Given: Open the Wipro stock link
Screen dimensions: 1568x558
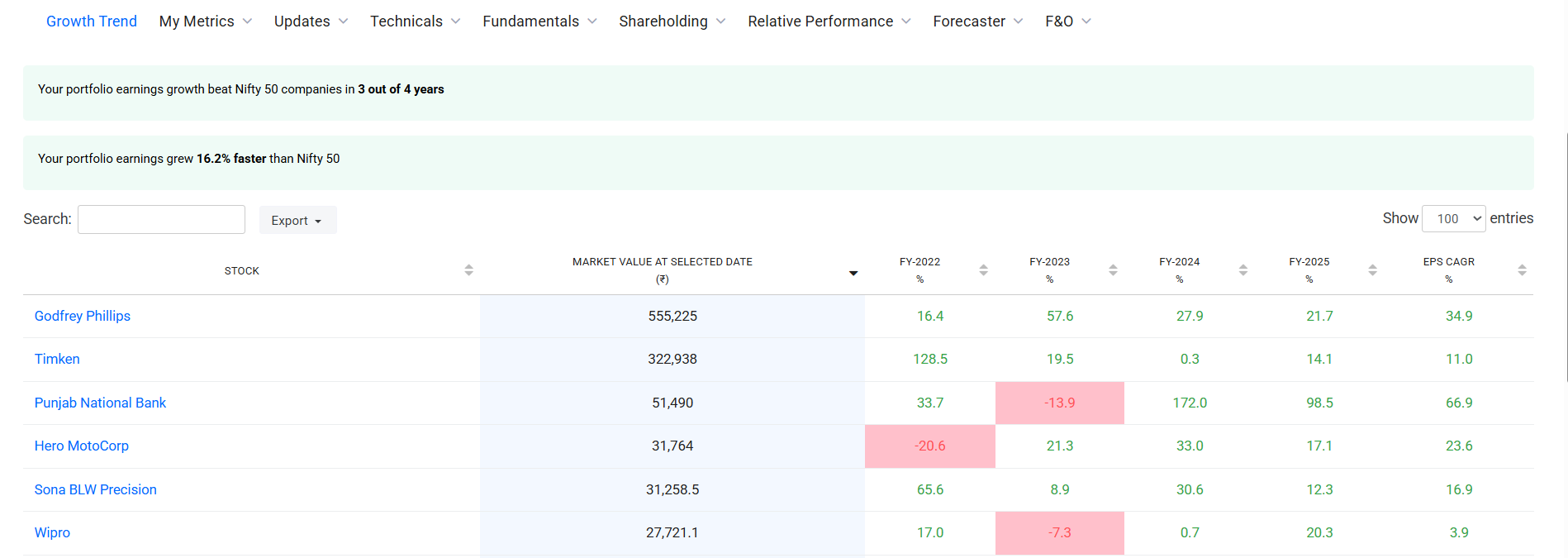Looking at the screenshot, I should (x=52, y=532).
